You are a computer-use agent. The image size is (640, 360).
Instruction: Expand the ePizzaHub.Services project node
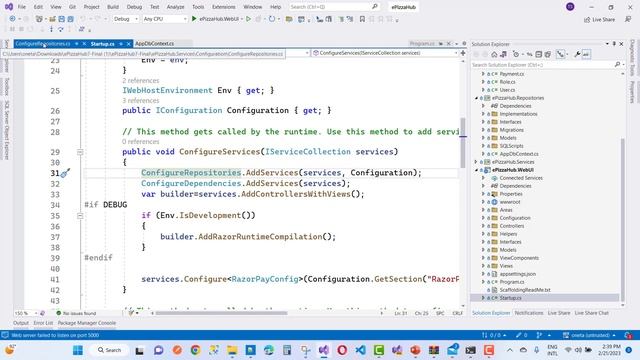pos(476,162)
